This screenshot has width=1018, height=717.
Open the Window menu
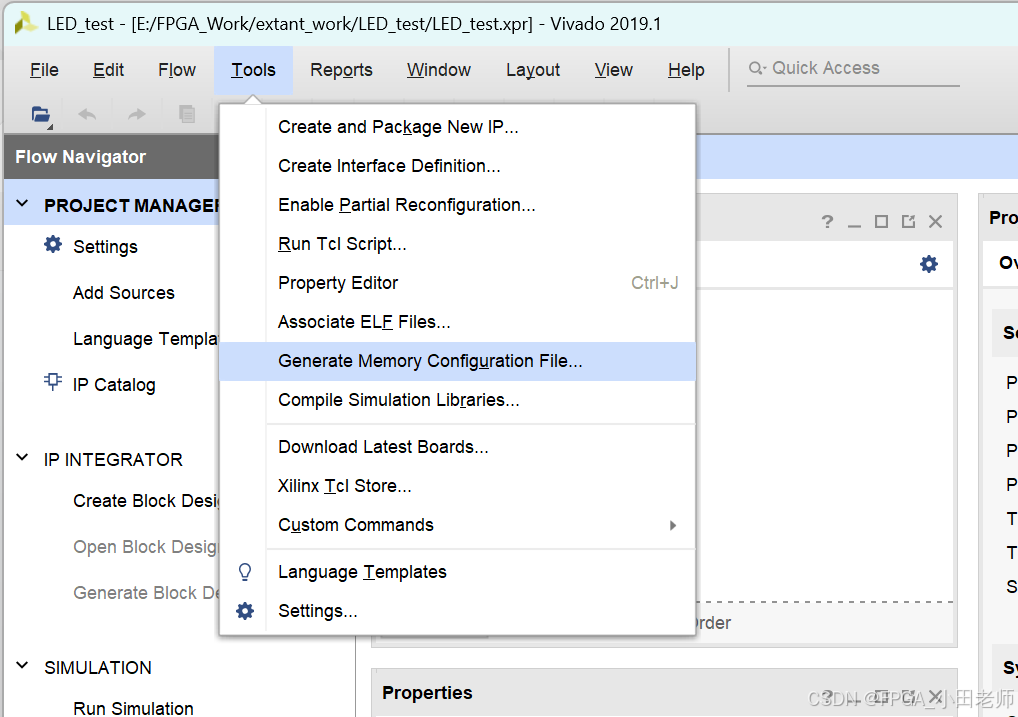(x=439, y=69)
